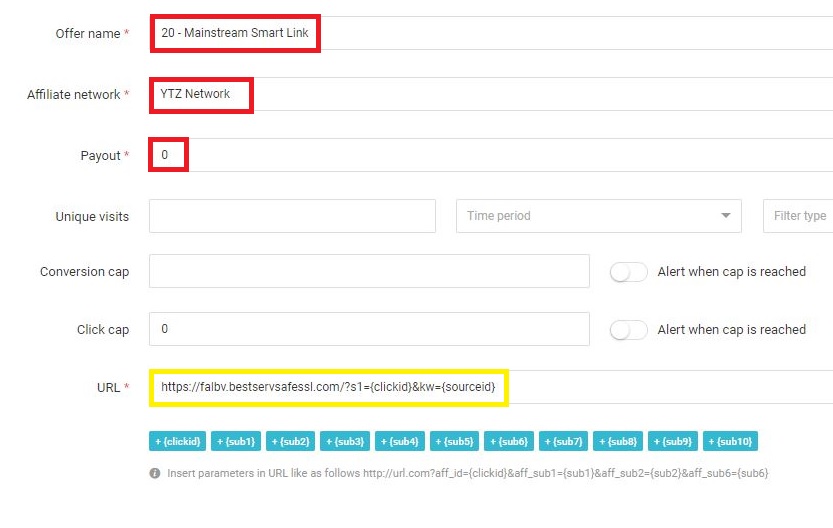Add the {sub10} token to URL
833x528 pixels.
tap(729, 441)
